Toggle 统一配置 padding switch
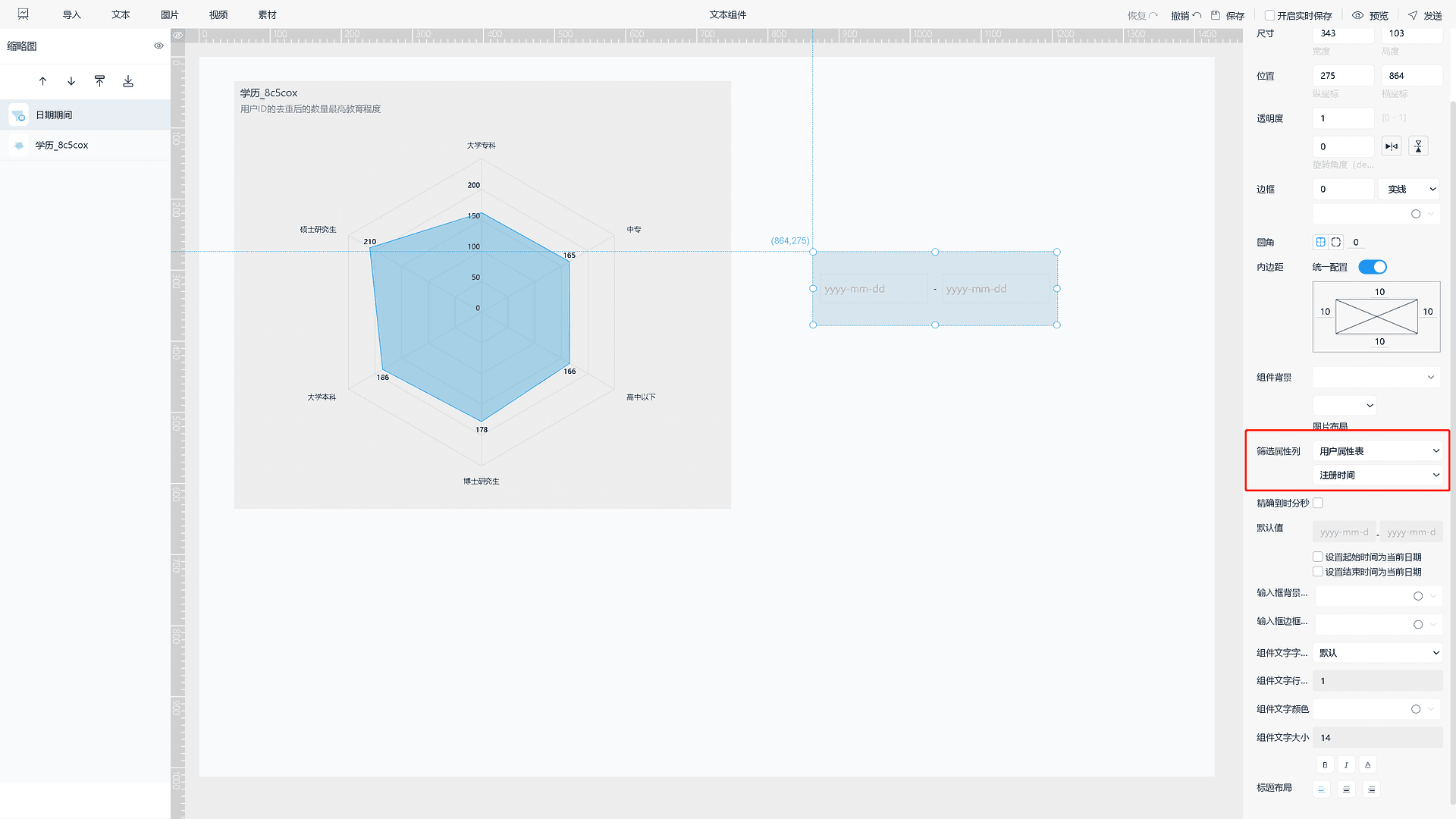Image resolution: width=1456 pixels, height=819 pixels. [x=1373, y=267]
